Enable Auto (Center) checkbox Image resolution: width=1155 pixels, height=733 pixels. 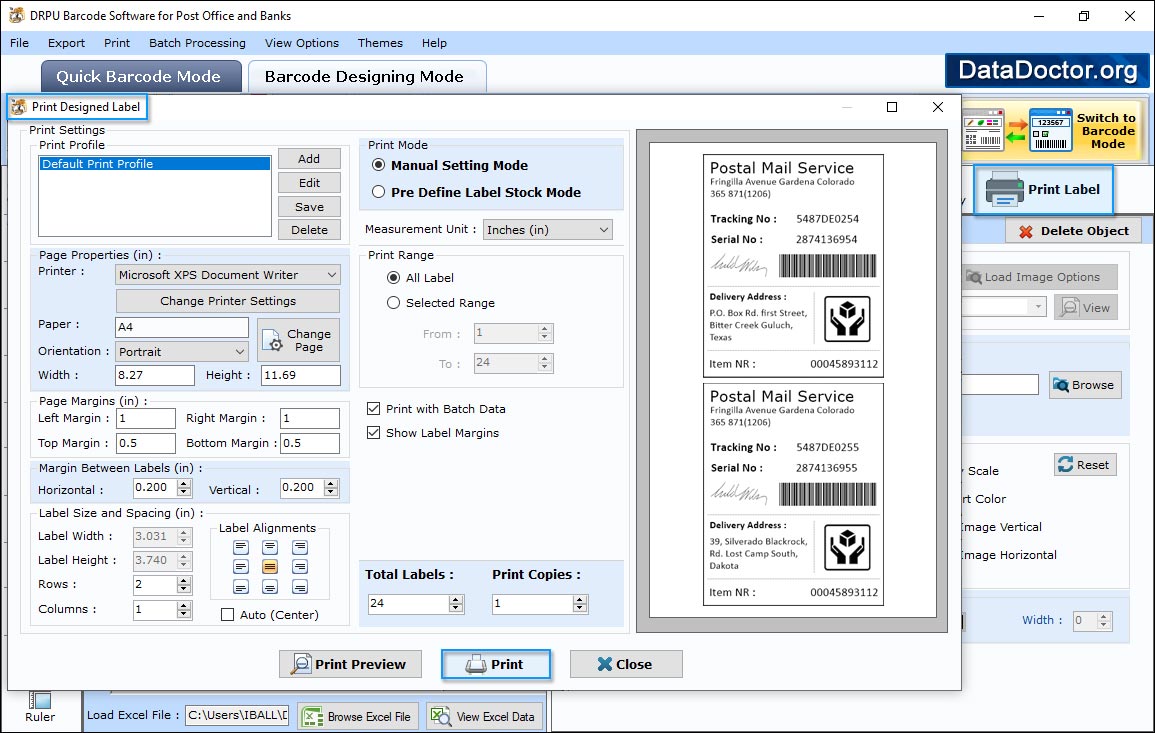tap(228, 614)
